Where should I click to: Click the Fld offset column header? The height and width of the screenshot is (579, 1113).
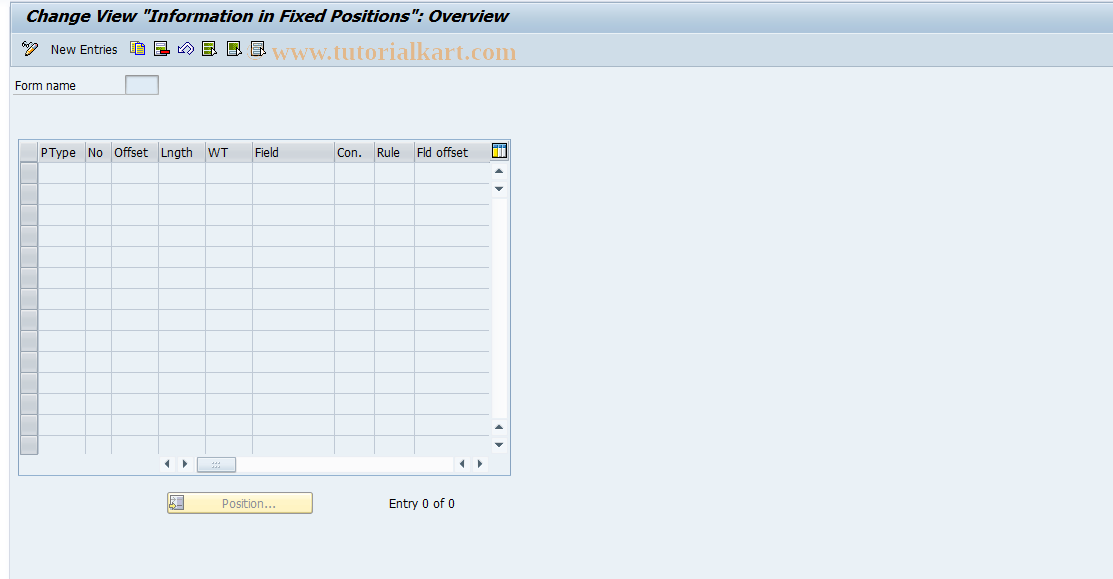pyautogui.click(x=452, y=153)
